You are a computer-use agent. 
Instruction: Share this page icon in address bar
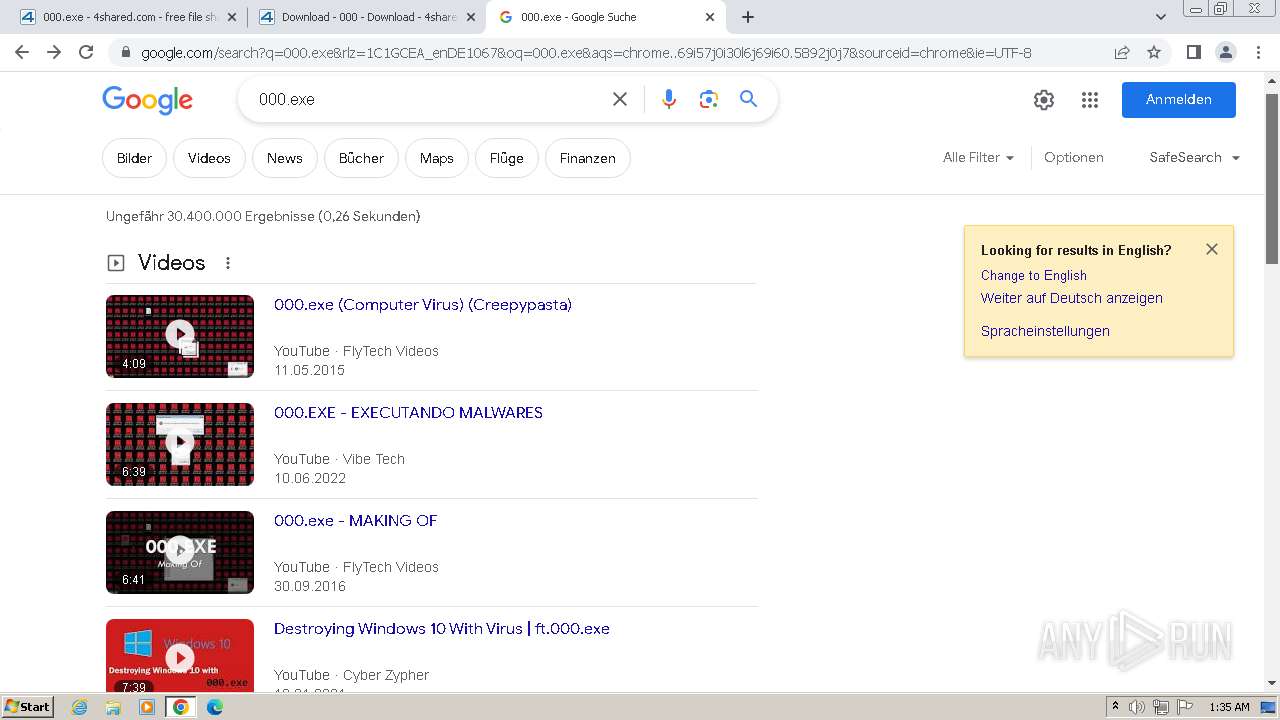pos(1122,52)
